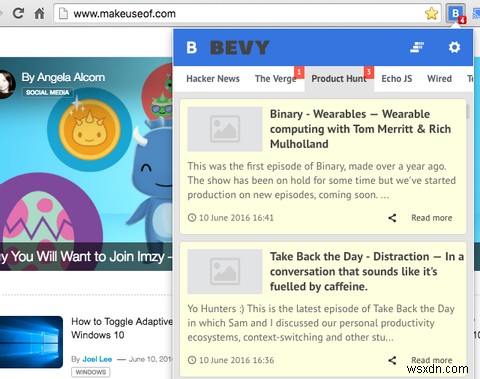Click the 10 June 2016 16:36 timestamp
The image size is (480, 379).
tap(231, 360)
